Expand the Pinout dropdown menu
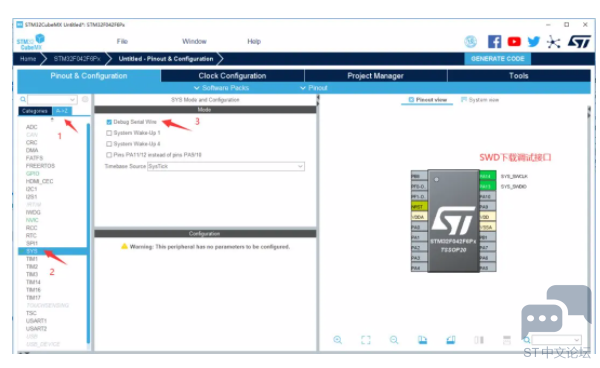Image resolution: width=600 pixels, height=368 pixels. pyautogui.click(x=314, y=88)
